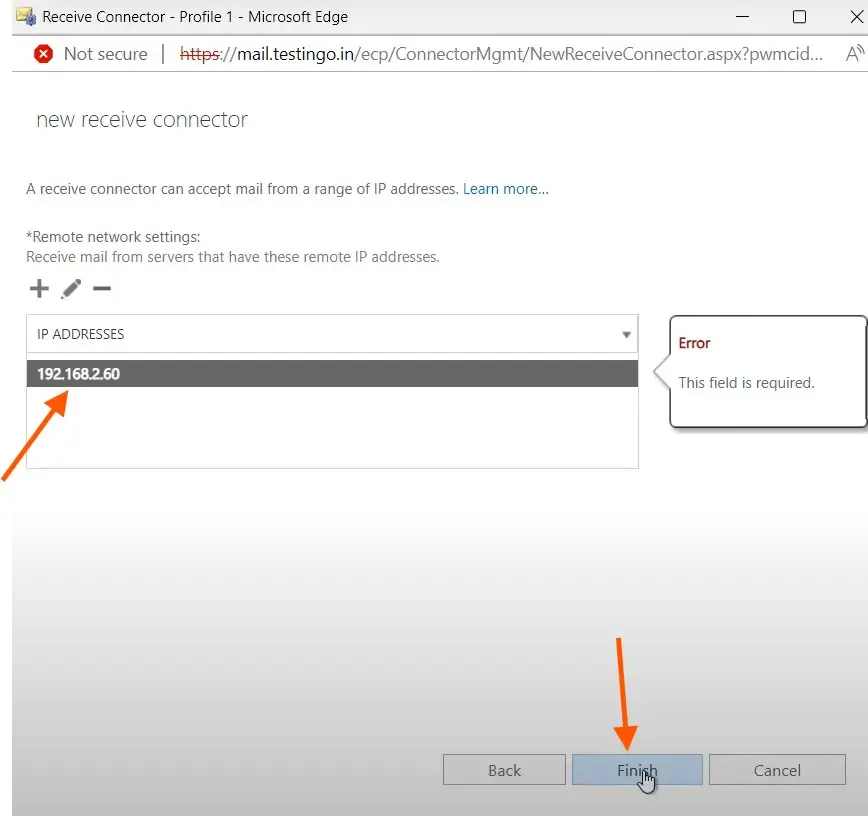868x816 pixels.
Task: Click the IP ADDRESSES column header
Action: coord(332,334)
